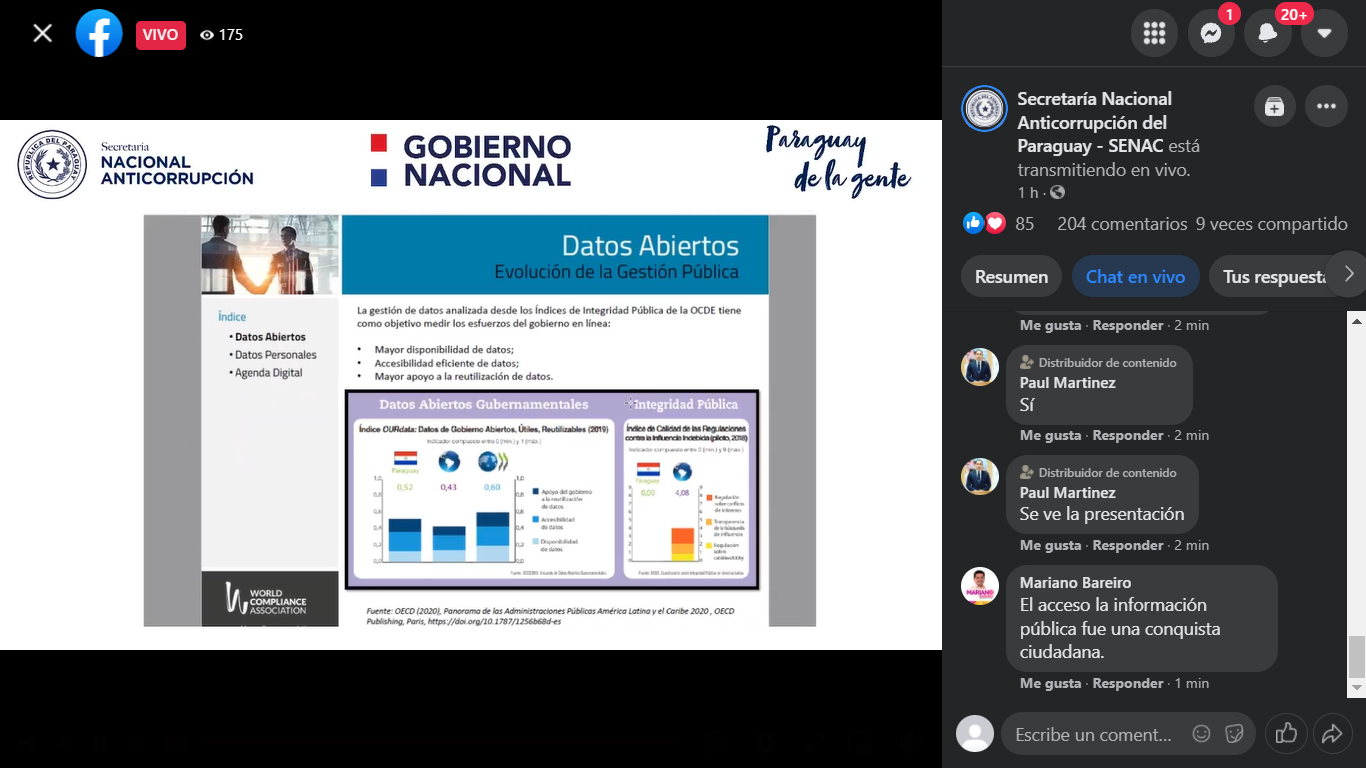View reactions count 85
The image size is (1366, 768).
(1024, 224)
